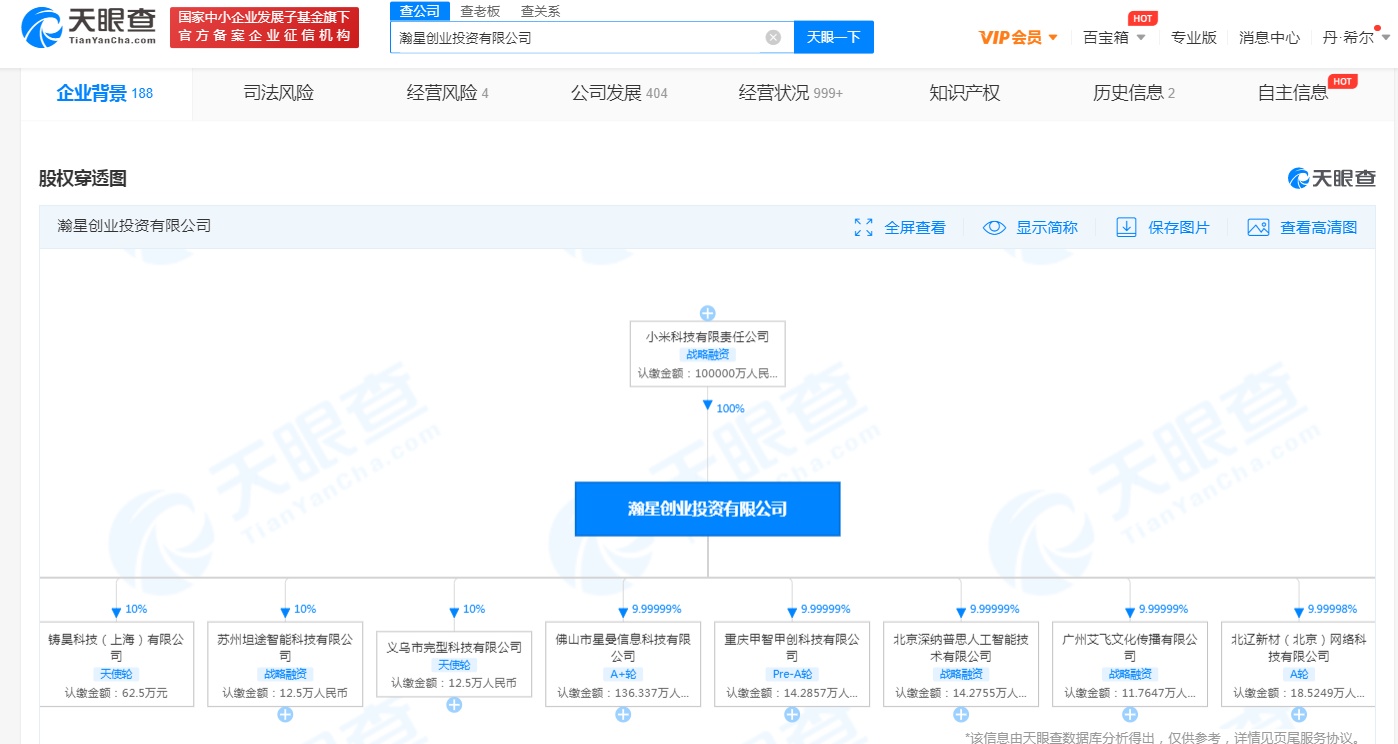This screenshot has height=744, width=1398.
Task: Expand plus under 苏州坦途智能科技有限公司
Action: (x=285, y=714)
